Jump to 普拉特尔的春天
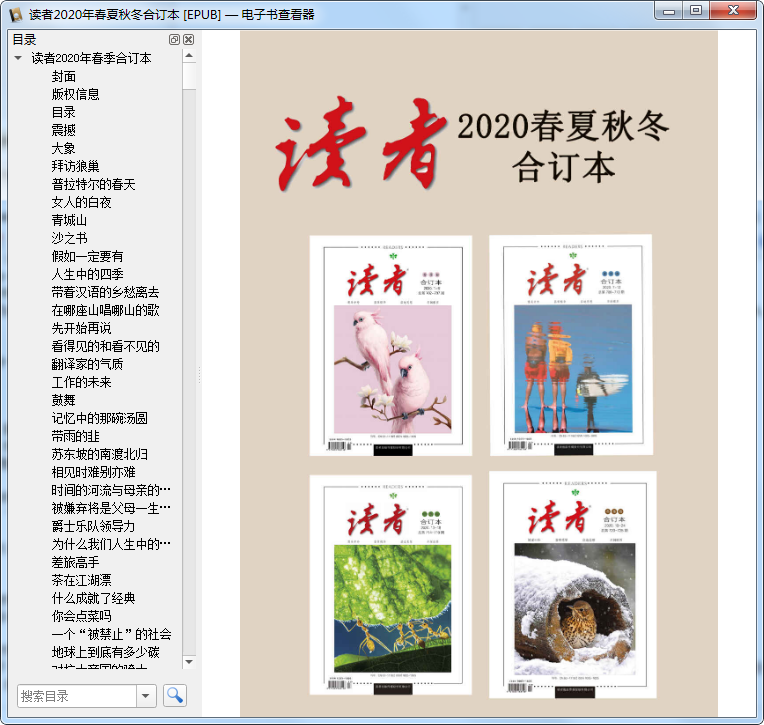The width and height of the screenshot is (764, 725). click(94, 184)
